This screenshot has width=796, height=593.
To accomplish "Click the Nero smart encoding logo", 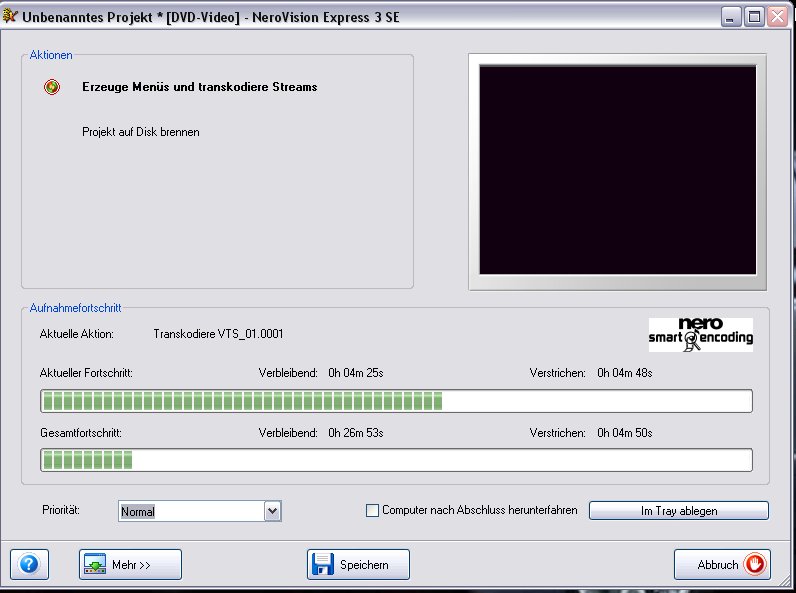I will coord(701,335).
